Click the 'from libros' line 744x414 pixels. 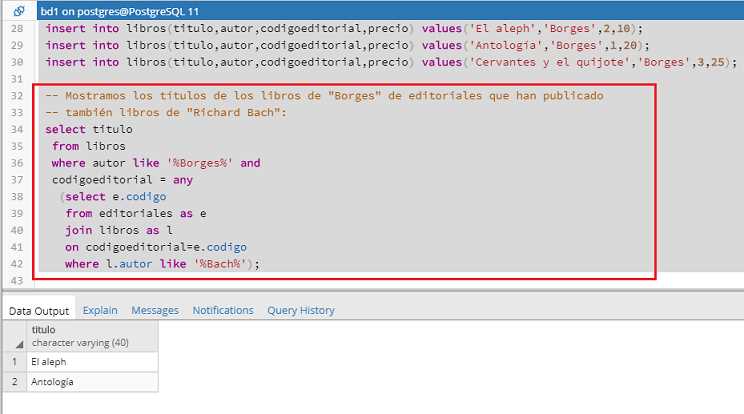coord(89,146)
